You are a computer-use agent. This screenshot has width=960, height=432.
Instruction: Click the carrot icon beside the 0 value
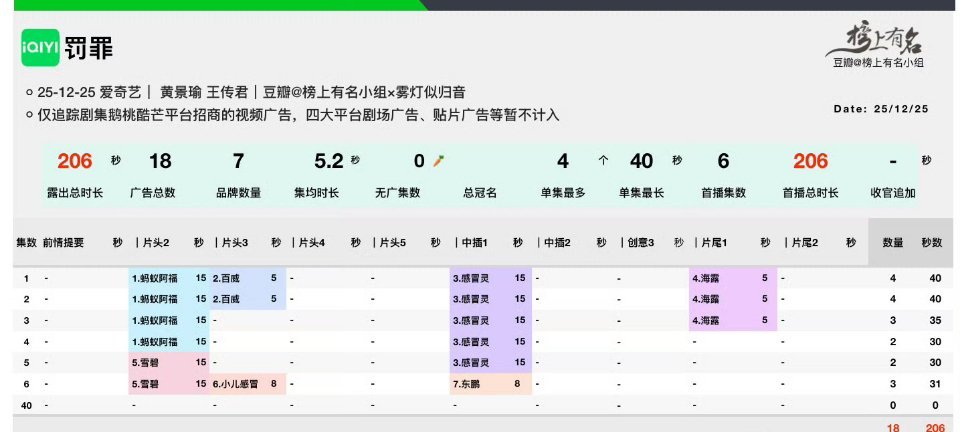[438, 161]
